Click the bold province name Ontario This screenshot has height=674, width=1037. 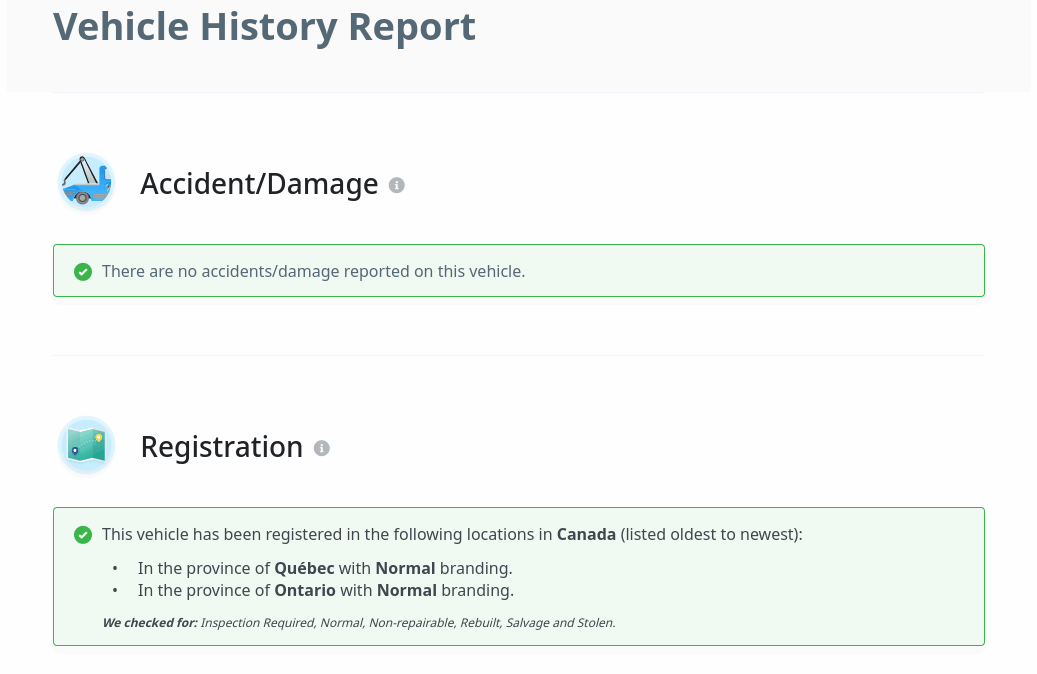click(305, 590)
